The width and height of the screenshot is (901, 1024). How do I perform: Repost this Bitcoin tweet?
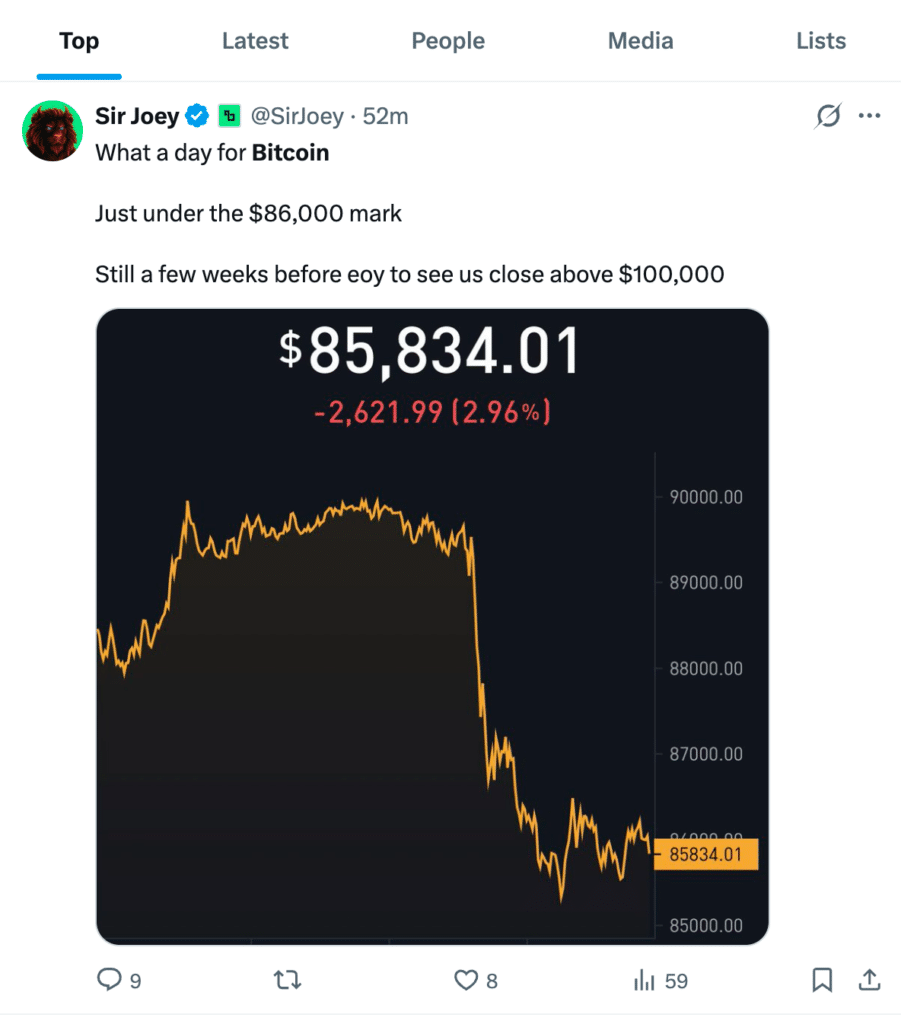point(287,981)
